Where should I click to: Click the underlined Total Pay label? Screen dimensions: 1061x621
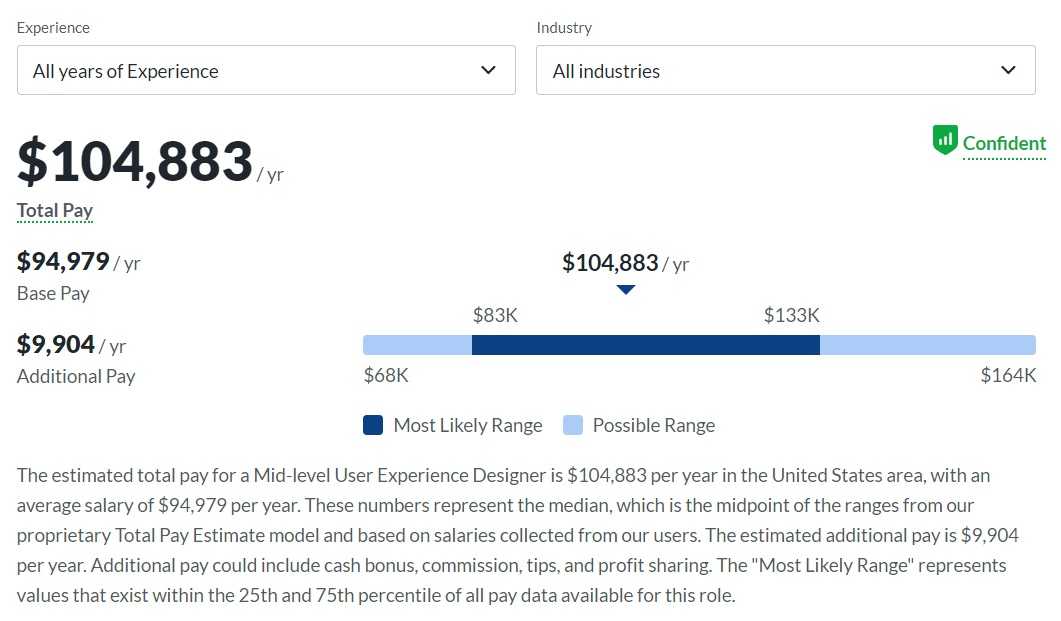pos(55,211)
